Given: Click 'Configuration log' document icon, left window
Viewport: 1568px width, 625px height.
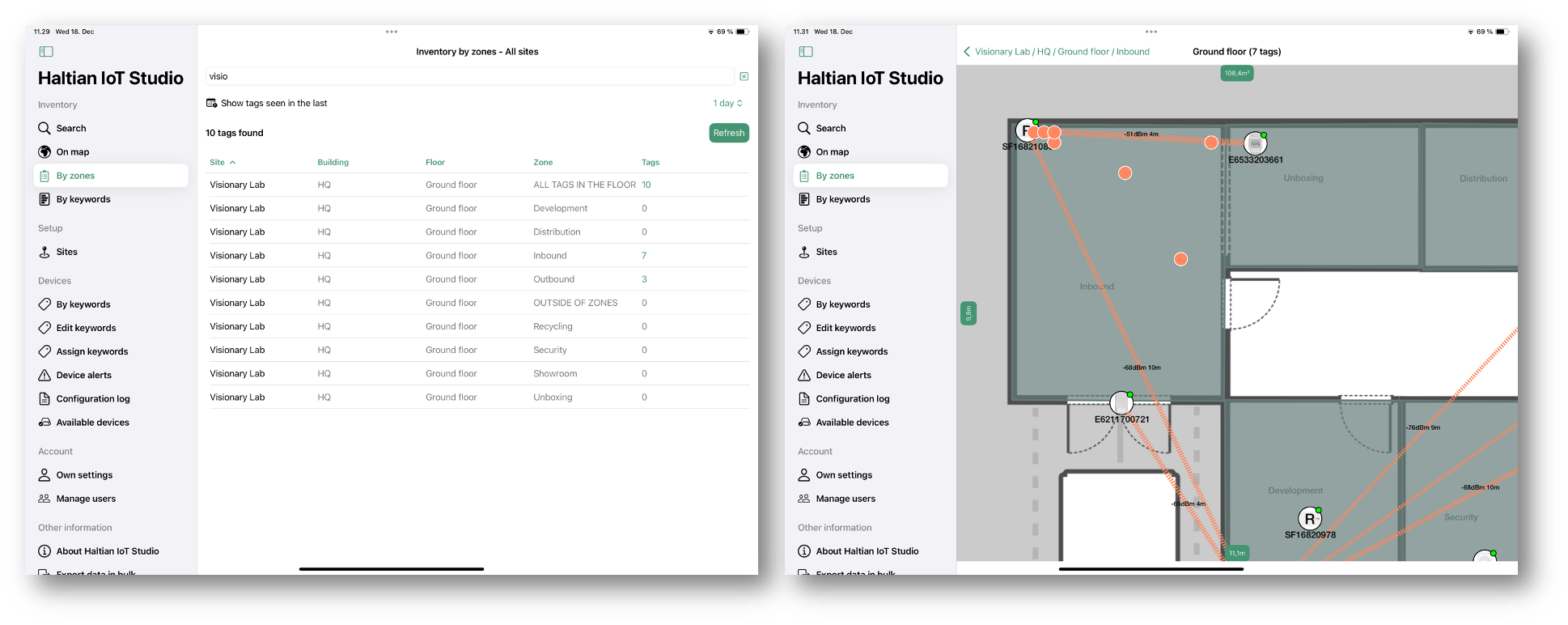Looking at the screenshot, I should [x=44, y=398].
